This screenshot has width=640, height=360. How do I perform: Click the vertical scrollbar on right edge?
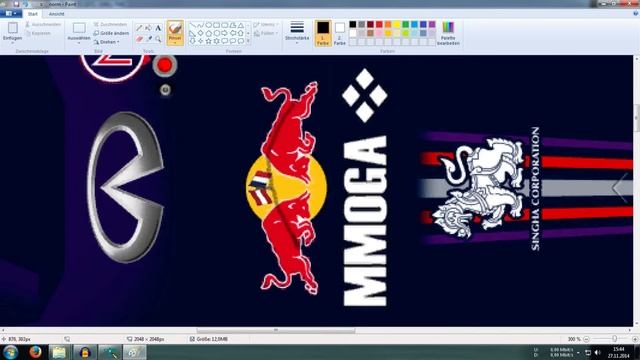point(636,118)
